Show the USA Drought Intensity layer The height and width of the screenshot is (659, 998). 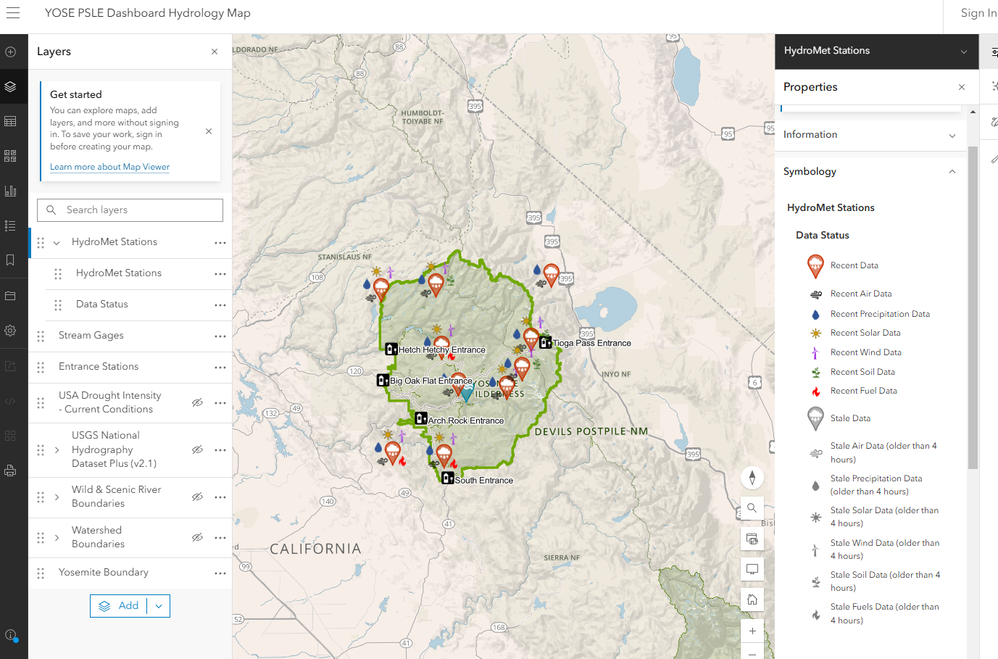point(197,402)
